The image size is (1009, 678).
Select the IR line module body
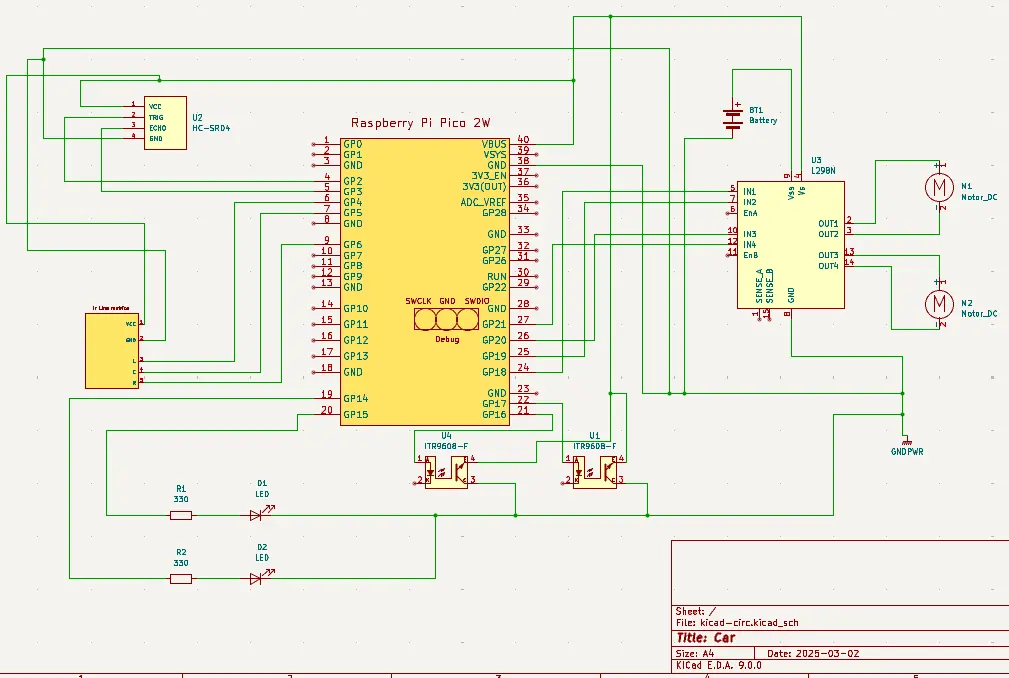click(x=112, y=351)
